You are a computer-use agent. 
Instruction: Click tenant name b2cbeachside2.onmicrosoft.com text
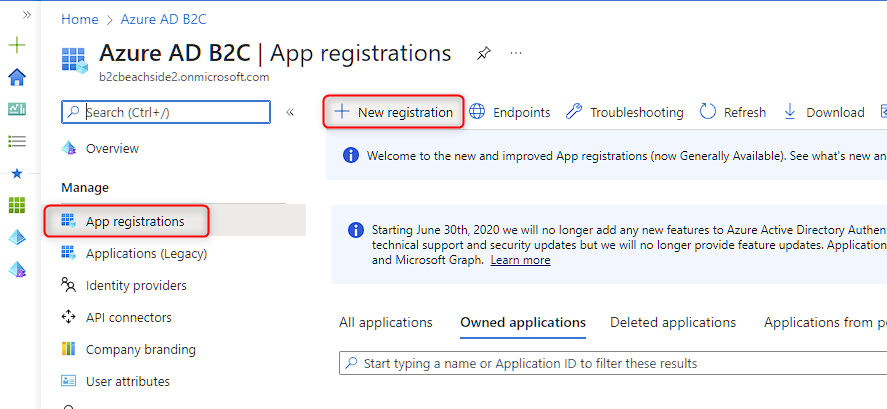[184, 77]
